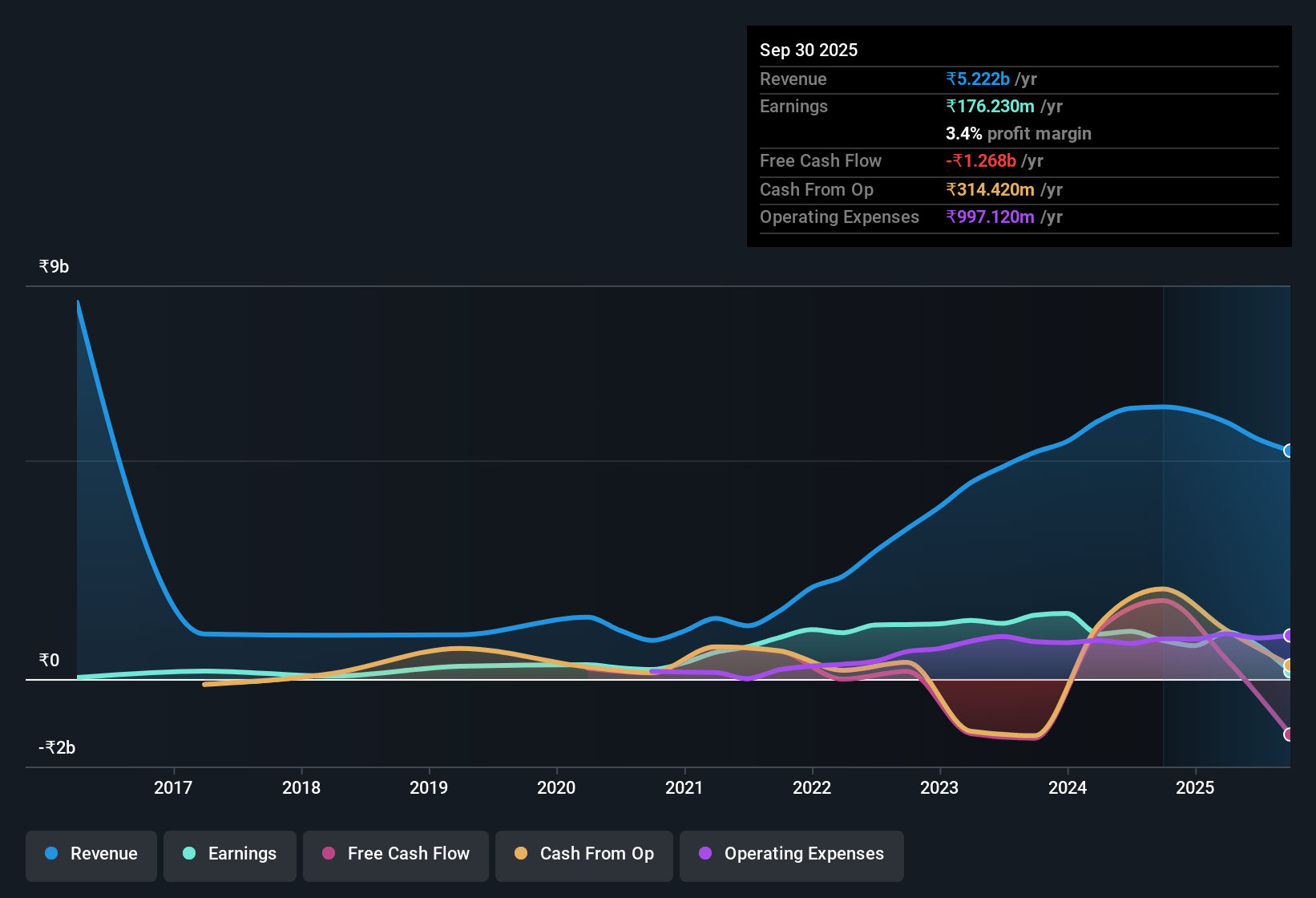Screen dimensions: 1316x898
Task: Toggle Operating Expenses series visibility
Action: coord(791,855)
